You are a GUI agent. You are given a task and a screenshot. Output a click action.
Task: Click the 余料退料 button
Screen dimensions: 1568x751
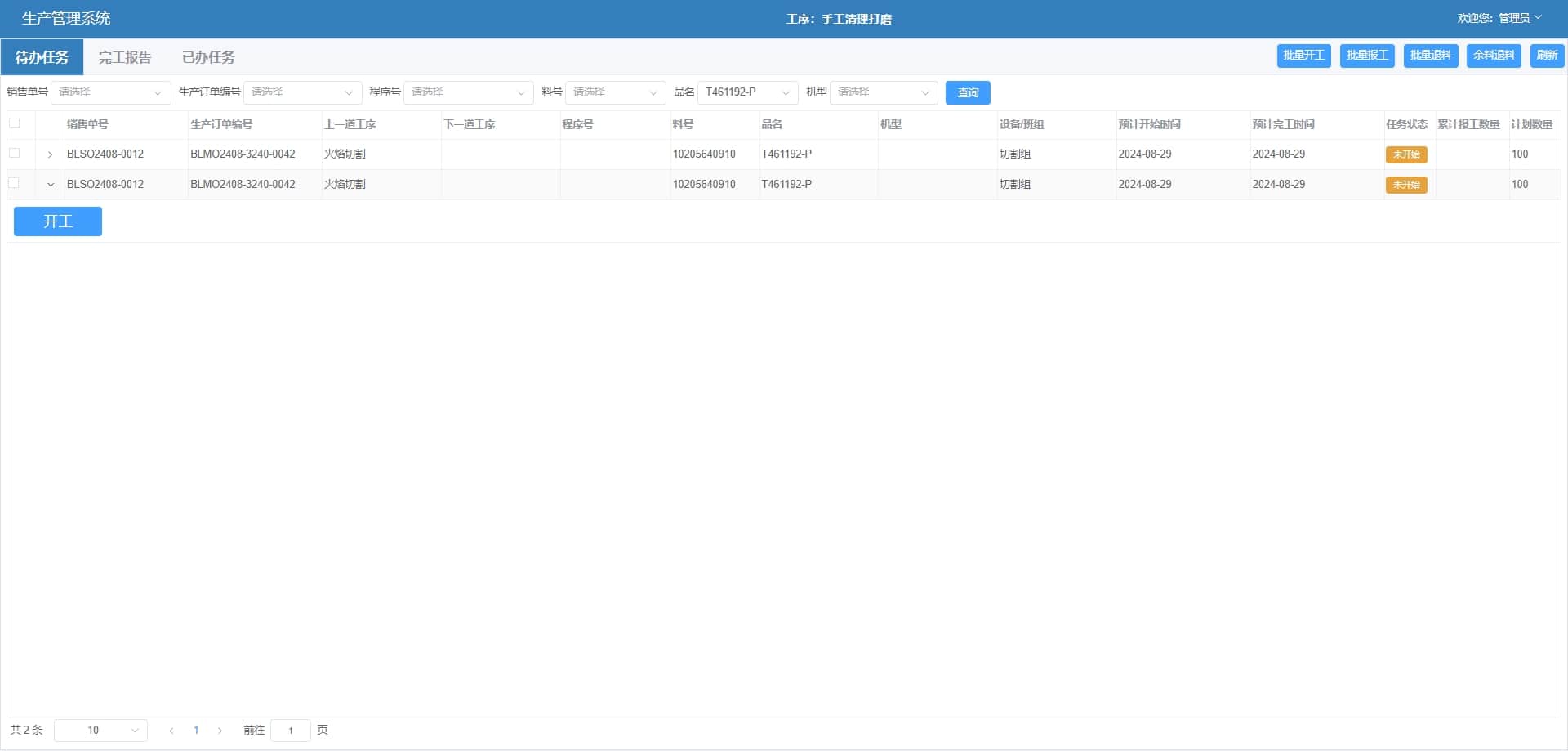[1494, 56]
